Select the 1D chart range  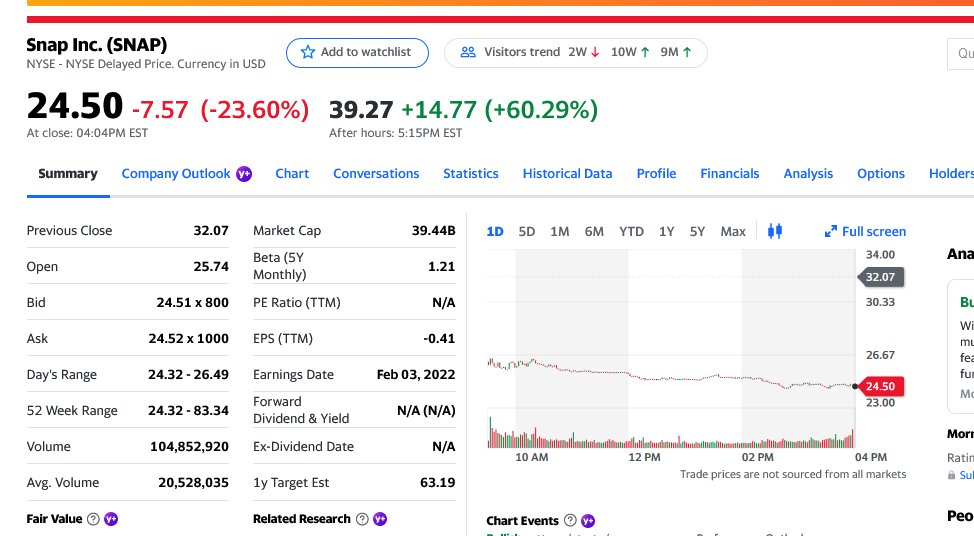494,232
